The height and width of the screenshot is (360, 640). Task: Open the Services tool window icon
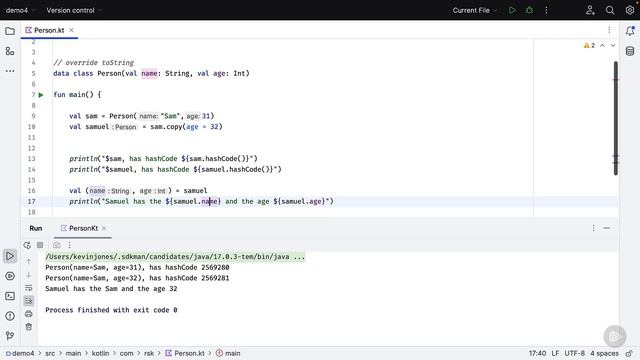tap(10, 276)
